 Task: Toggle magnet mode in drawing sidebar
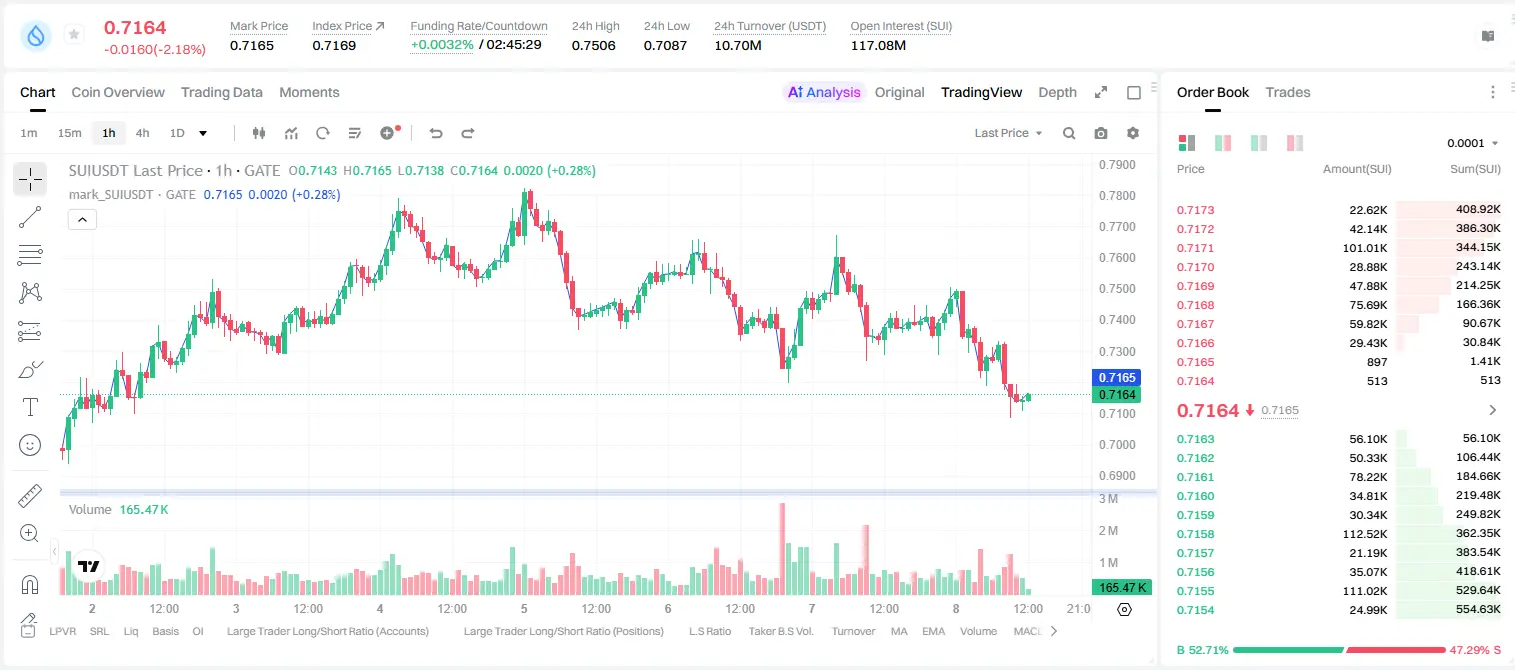(30, 584)
